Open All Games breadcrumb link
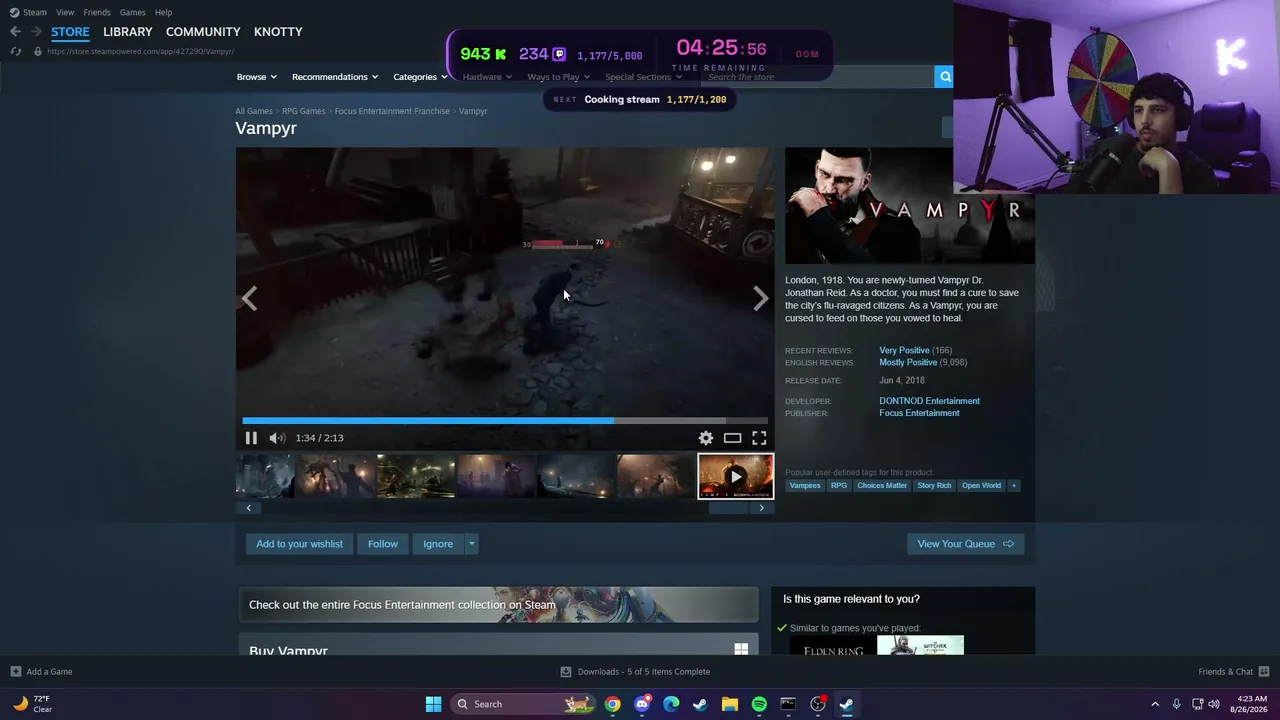The image size is (1280, 720). point(254,111)
